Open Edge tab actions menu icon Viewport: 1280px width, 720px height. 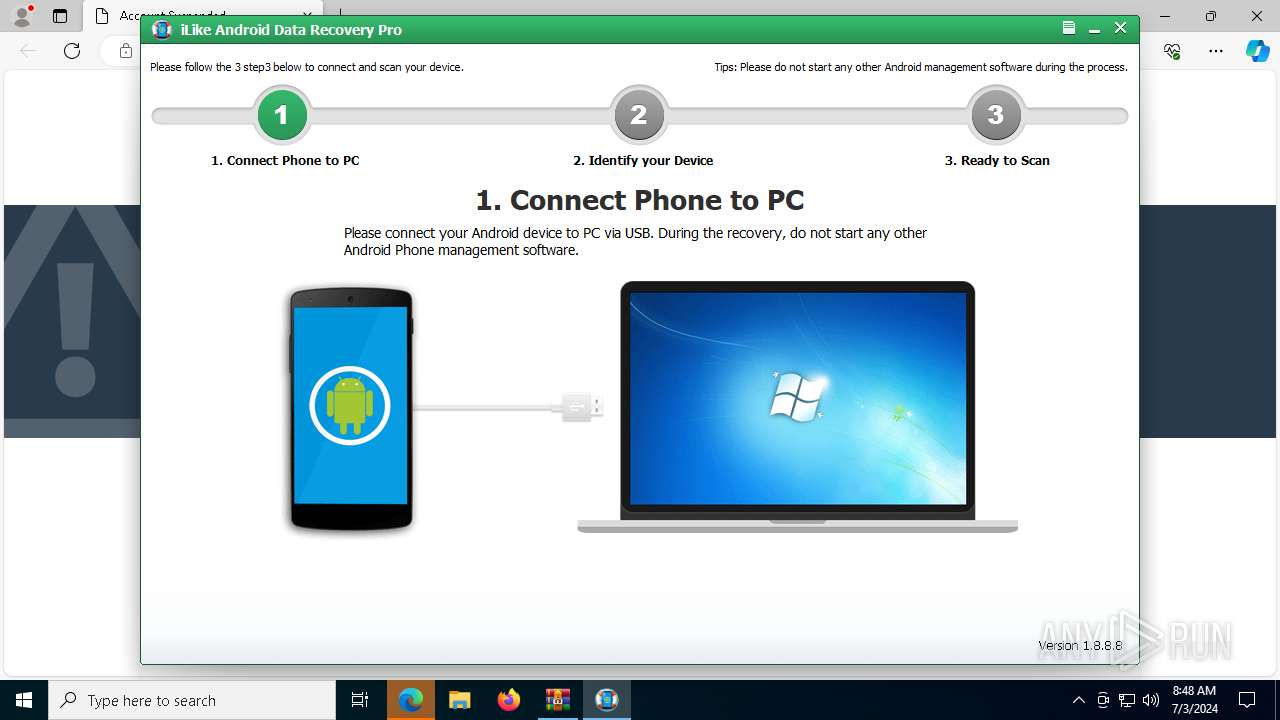click(x=60, y=16)
